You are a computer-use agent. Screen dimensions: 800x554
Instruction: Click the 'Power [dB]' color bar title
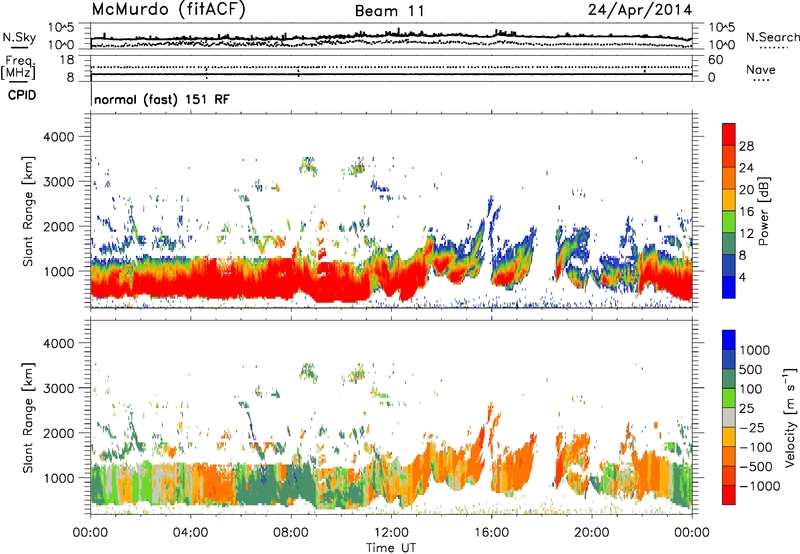(763, 211)
